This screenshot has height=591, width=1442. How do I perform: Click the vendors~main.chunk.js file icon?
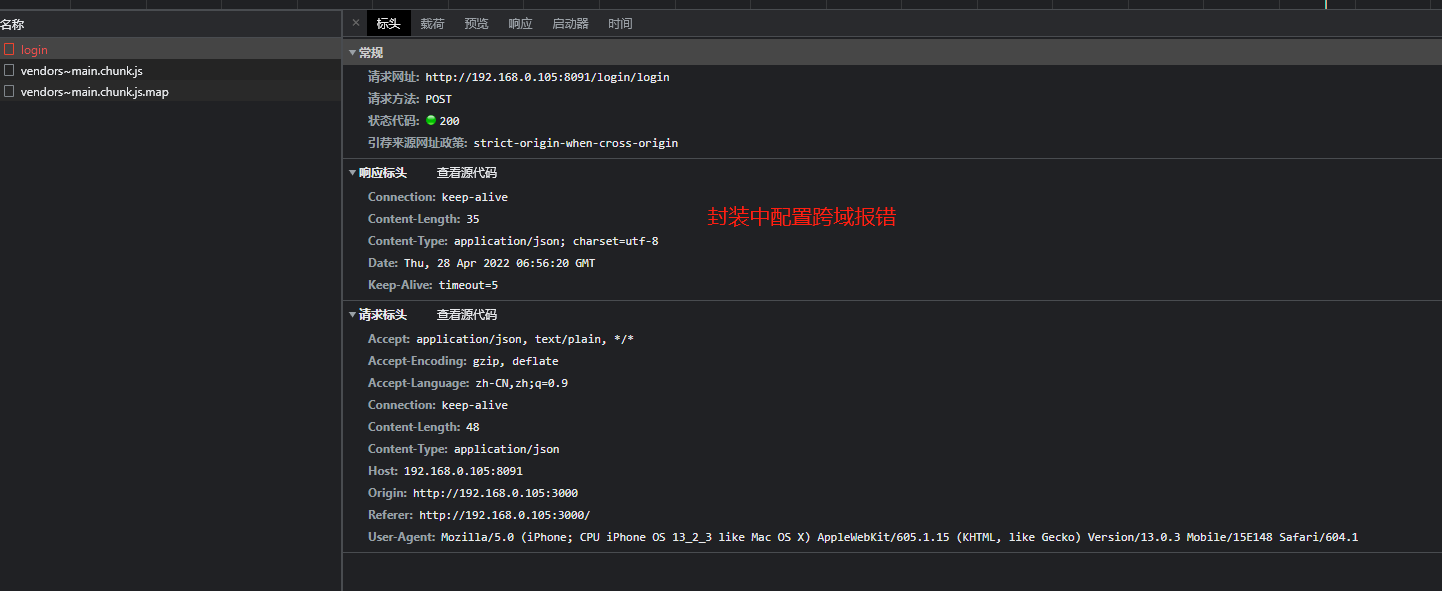coord(9,70)
